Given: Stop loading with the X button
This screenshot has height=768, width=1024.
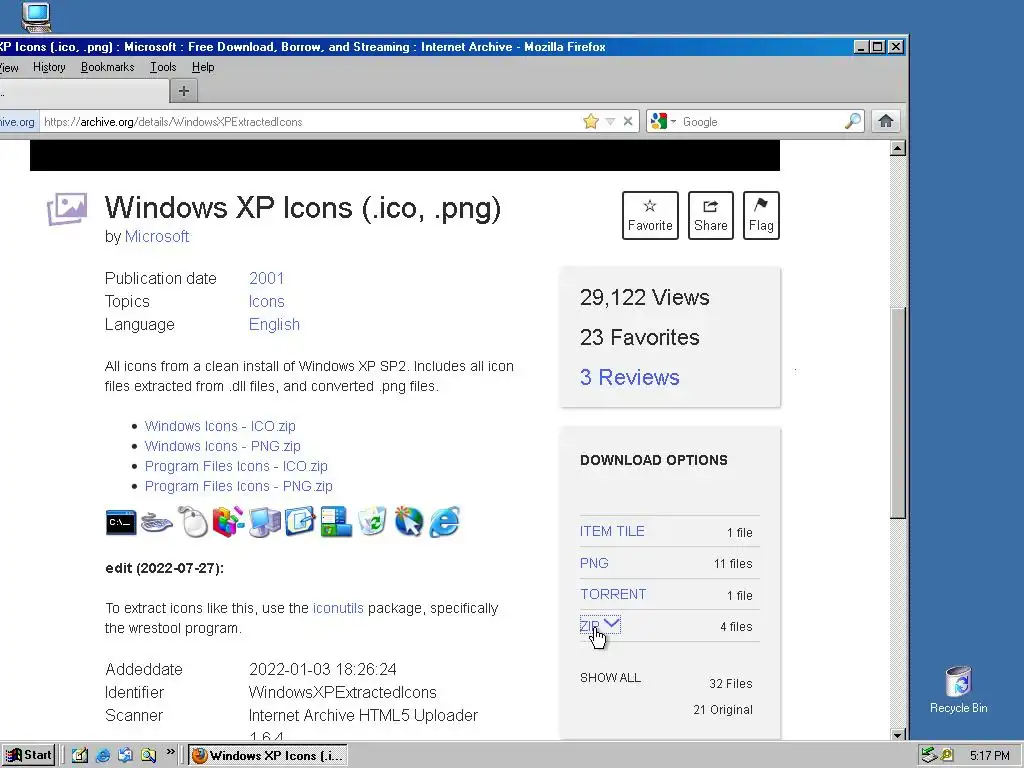Looking at the screenshot, I should pos(628,121).
